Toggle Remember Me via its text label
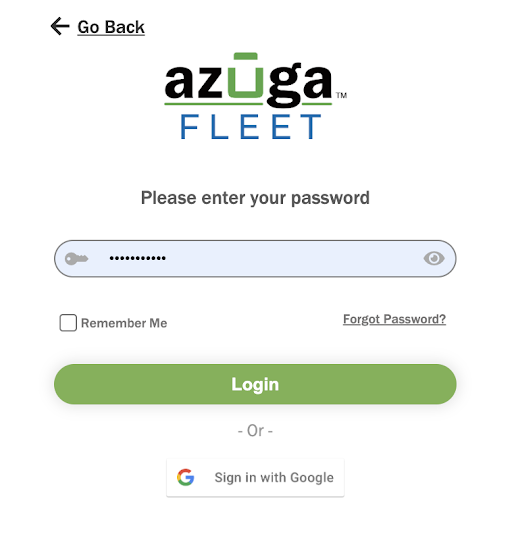The height and width of the screenshot is (547, 512). click(124, 323)
